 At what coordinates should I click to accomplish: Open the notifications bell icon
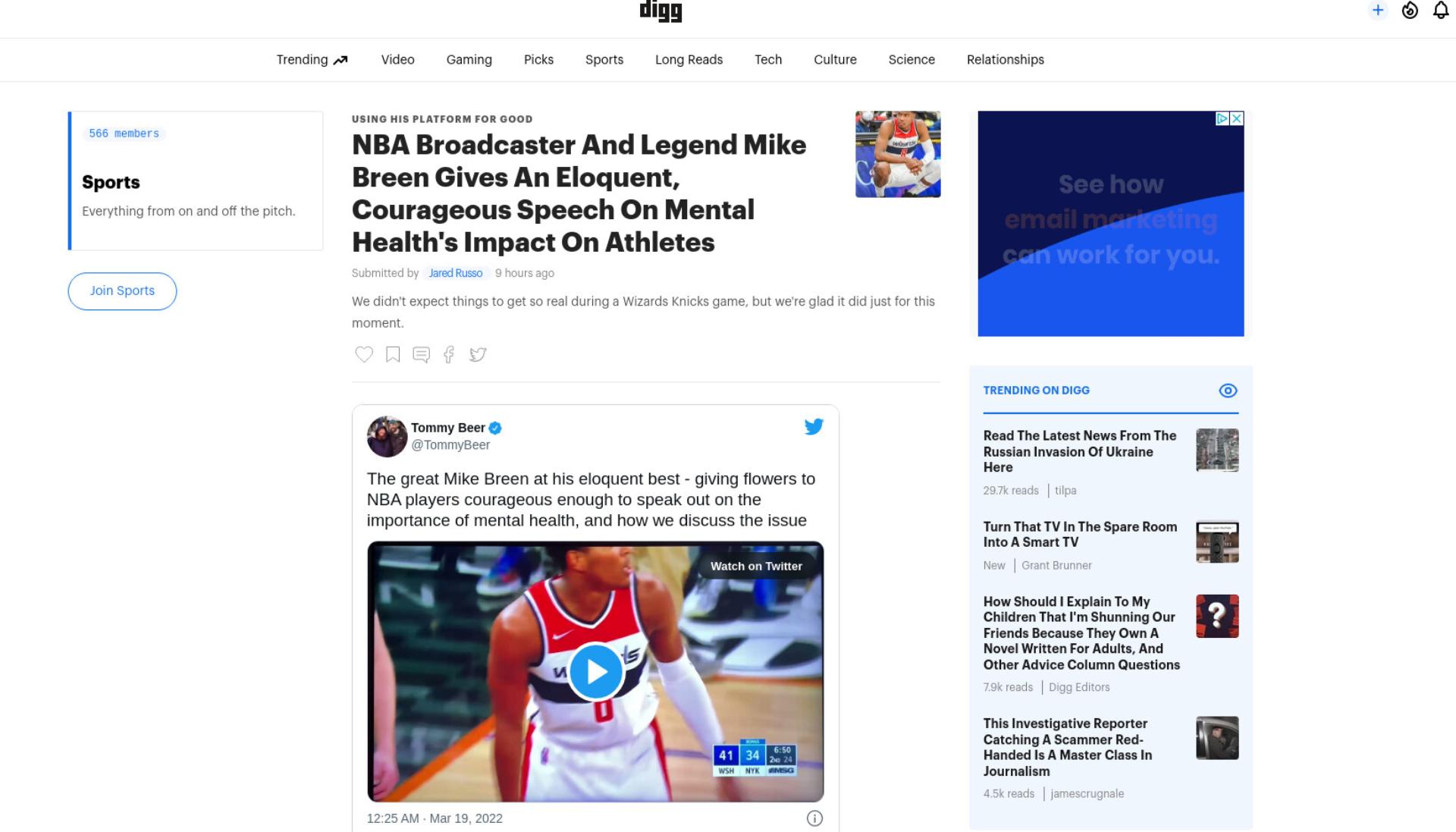click(1441, 11)
